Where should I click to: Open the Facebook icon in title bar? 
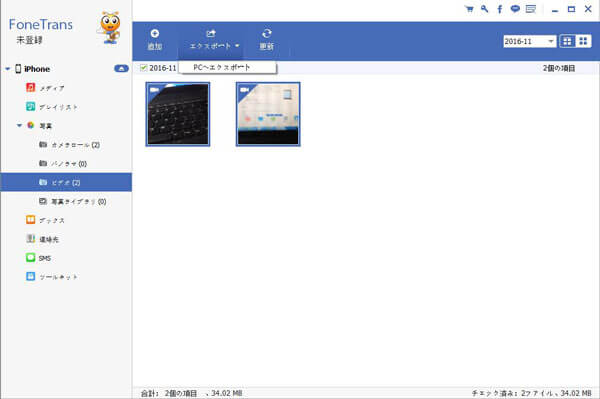(500, 9)
